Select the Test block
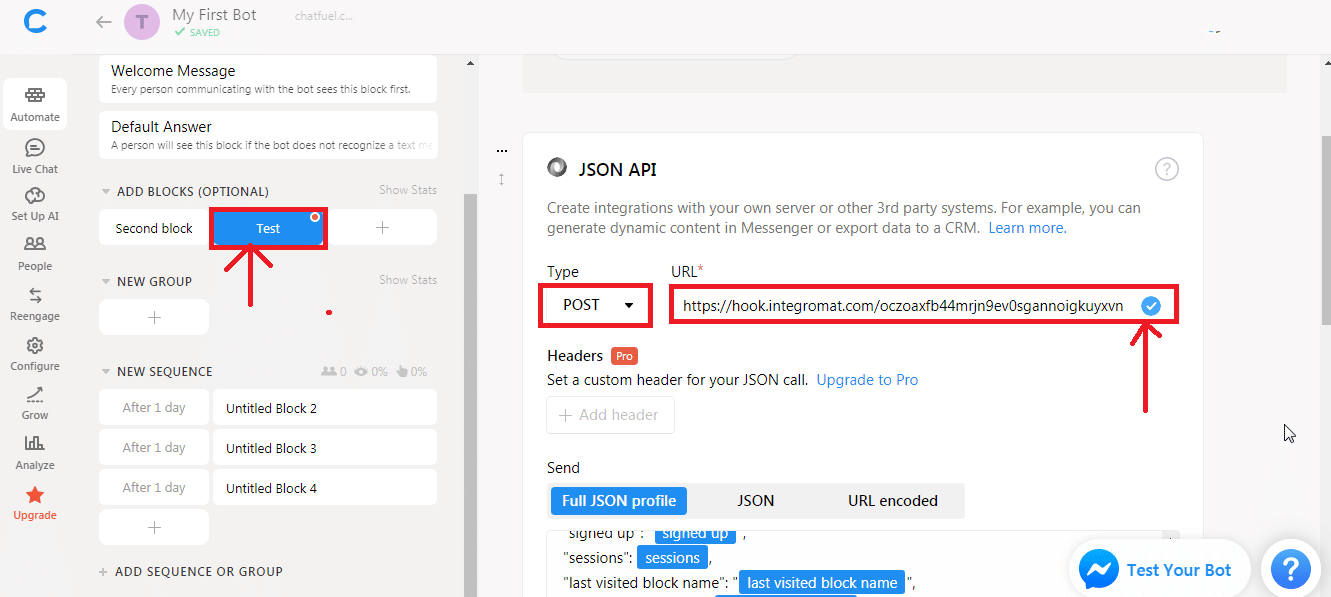The width and height of the screenshot is (1331, 597). pos(268,229)
